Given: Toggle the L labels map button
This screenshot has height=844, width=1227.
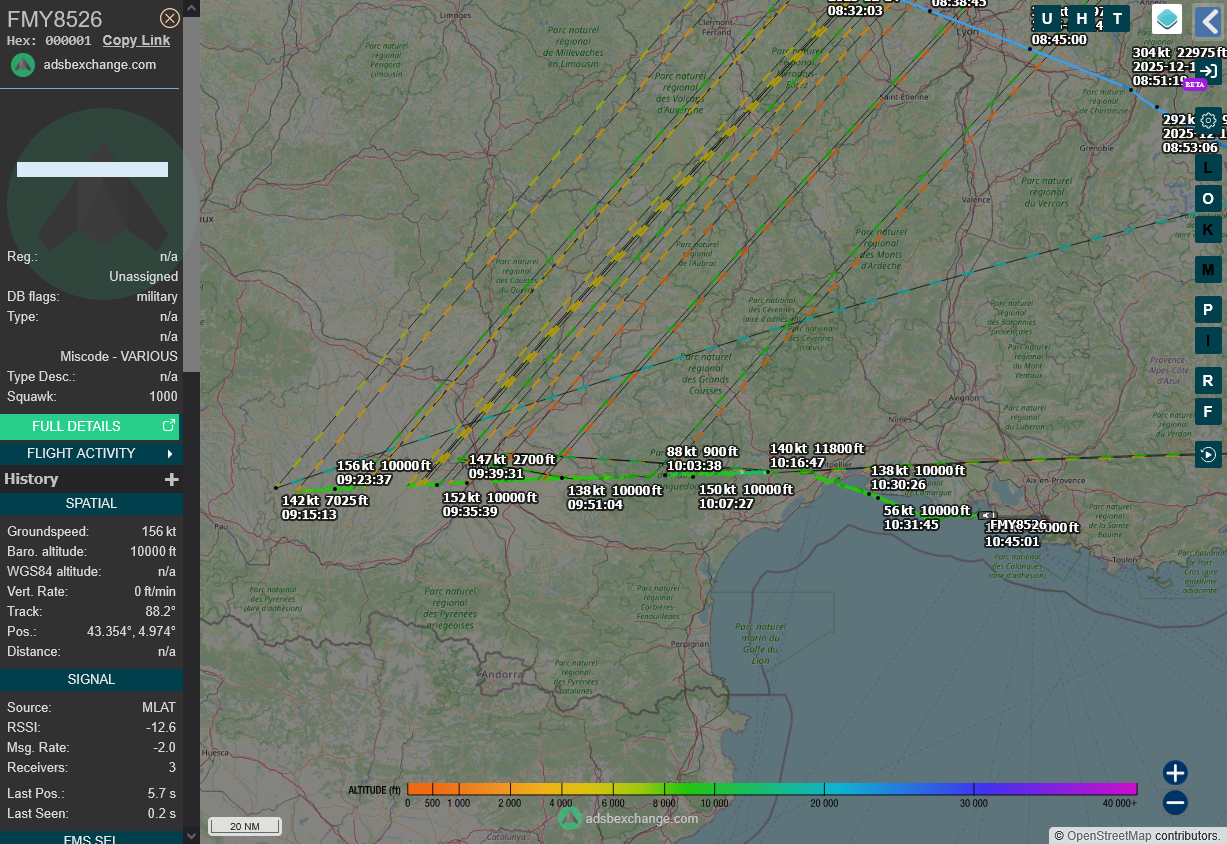Looking at the screenshot, I should [x=1208, y=168].
